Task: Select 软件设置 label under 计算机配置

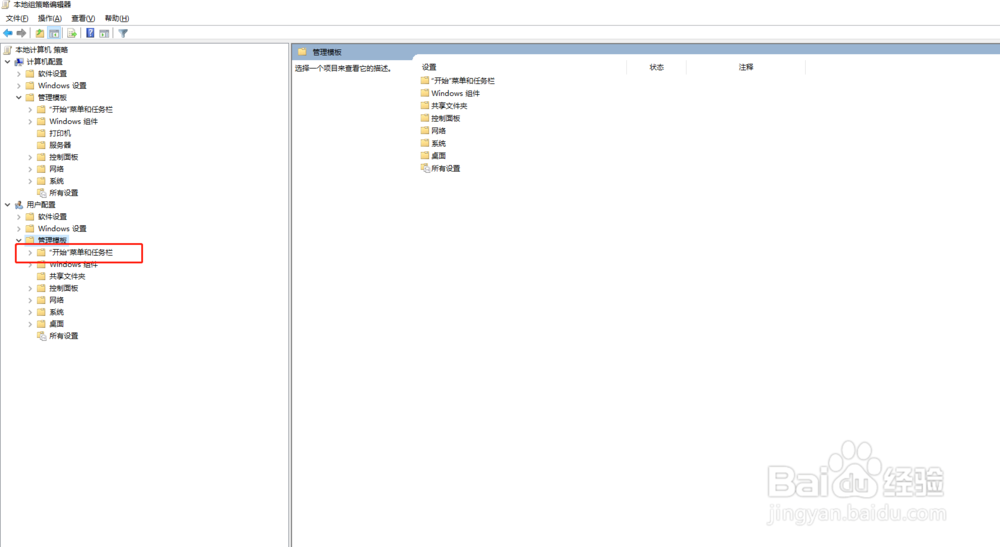Action: pos(52,74)
